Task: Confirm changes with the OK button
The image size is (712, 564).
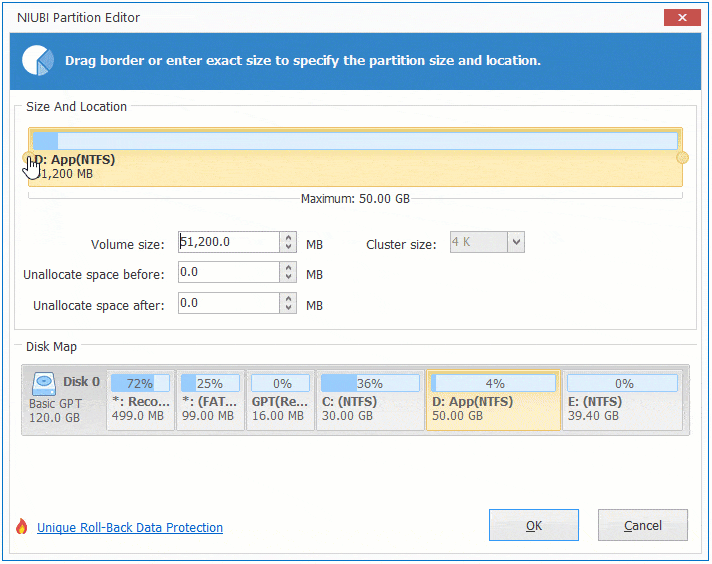Action: tap(533, 525)
